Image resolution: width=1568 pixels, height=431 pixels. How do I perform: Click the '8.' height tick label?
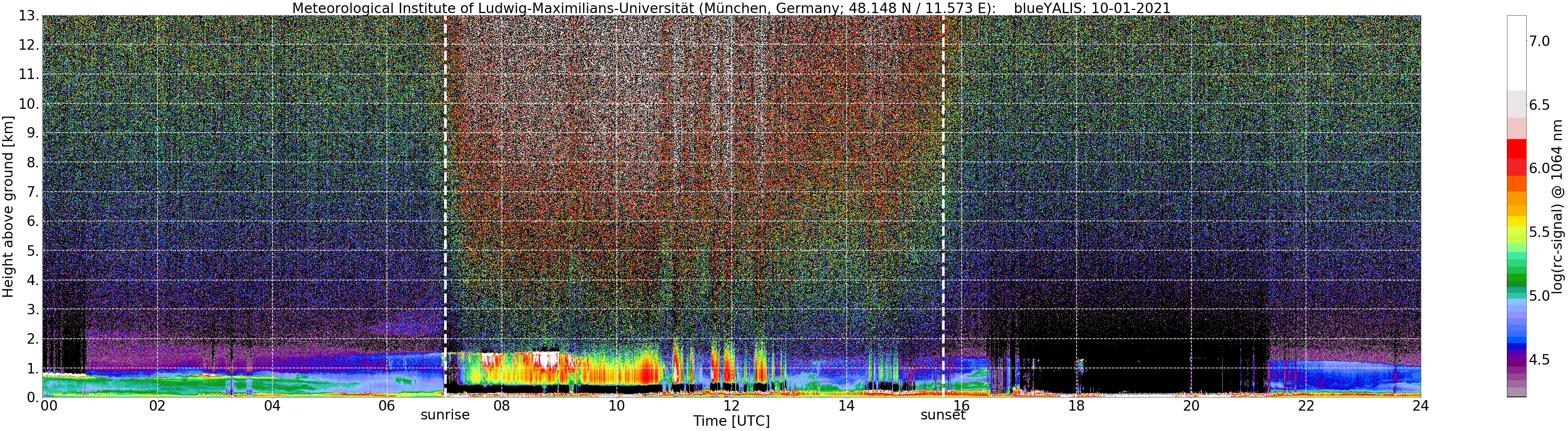click(x=32, y=162)
